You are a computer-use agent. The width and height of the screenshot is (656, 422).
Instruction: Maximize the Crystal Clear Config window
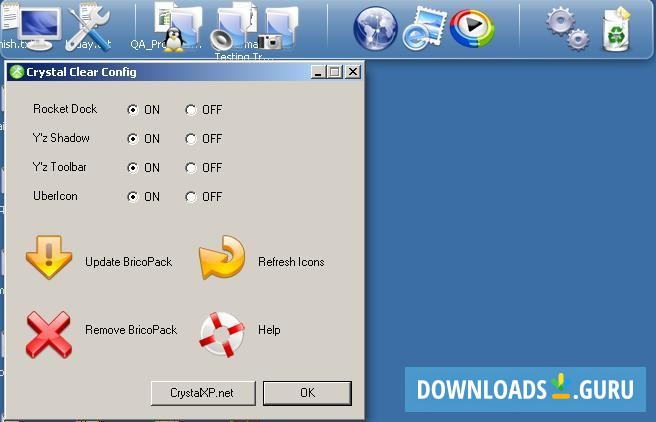334,72
